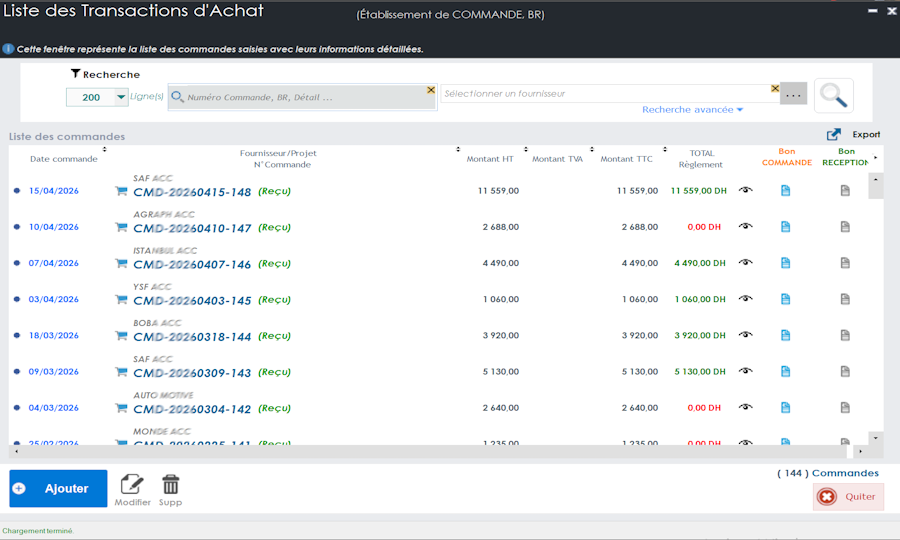
Task: Open Bon Commande document for CMD-20260309-143
Action: [x=786, y=371]
